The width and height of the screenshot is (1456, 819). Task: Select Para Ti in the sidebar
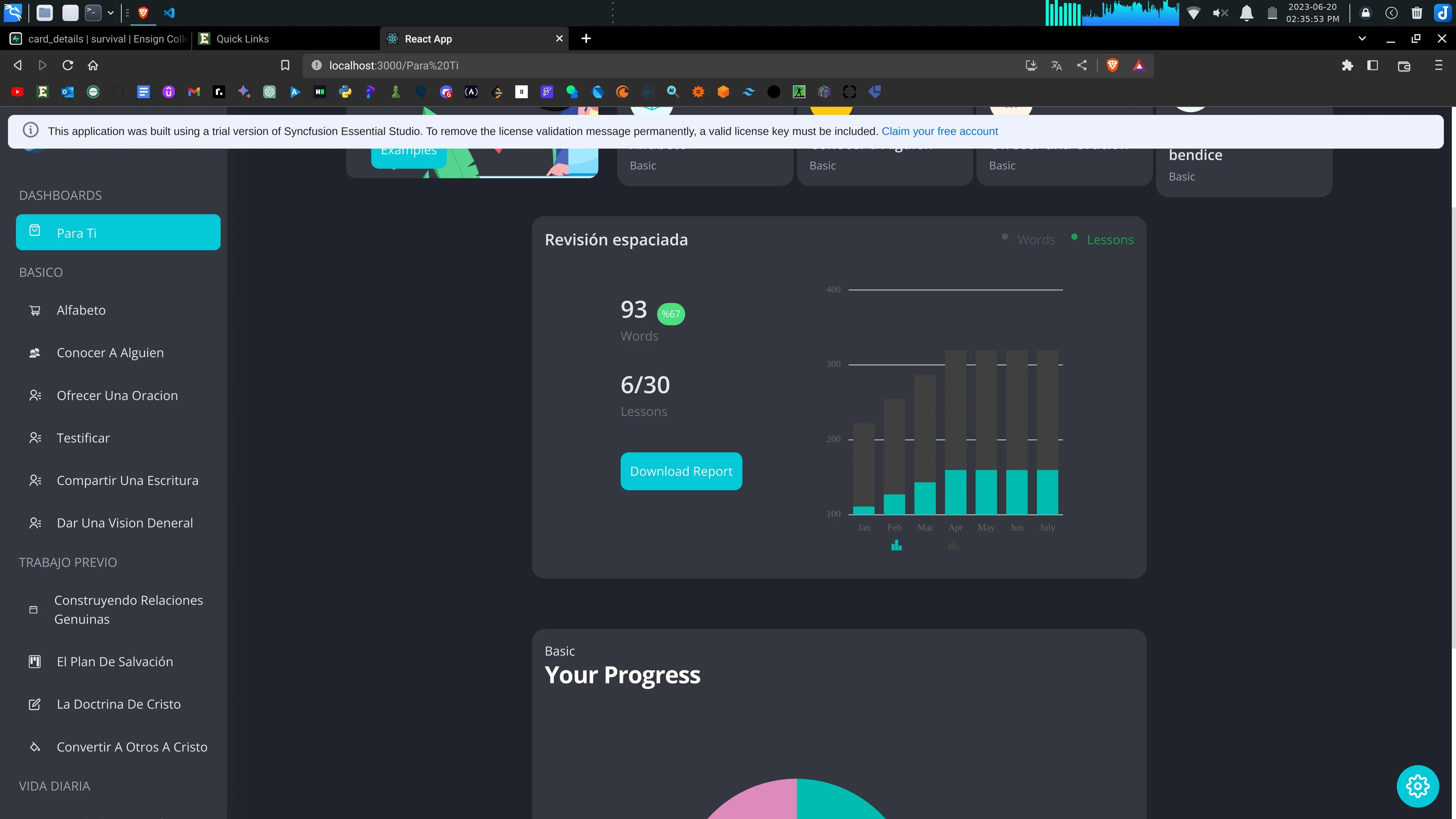tap(118, 232)
